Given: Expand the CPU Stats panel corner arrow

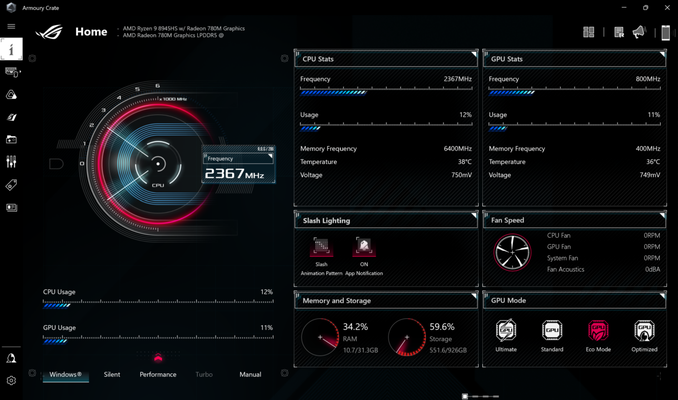Looking at the screenshot, I should click(474, 54).
